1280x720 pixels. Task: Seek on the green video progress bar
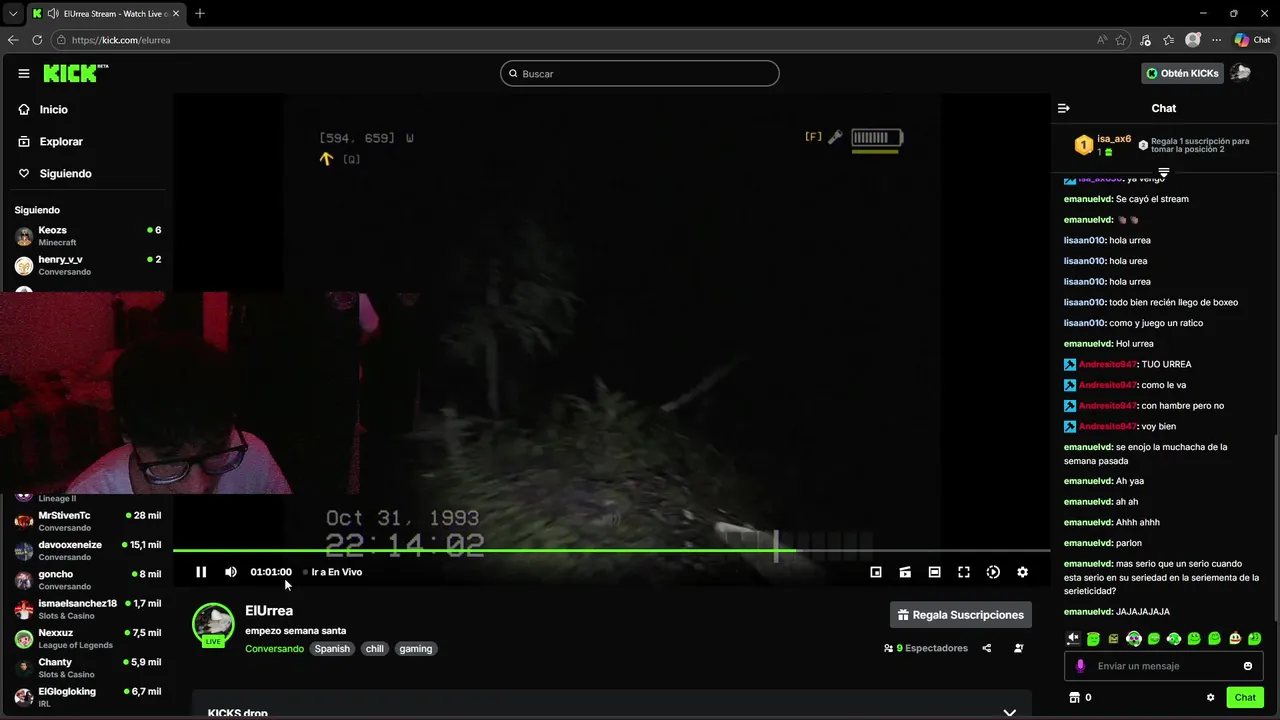611,550
